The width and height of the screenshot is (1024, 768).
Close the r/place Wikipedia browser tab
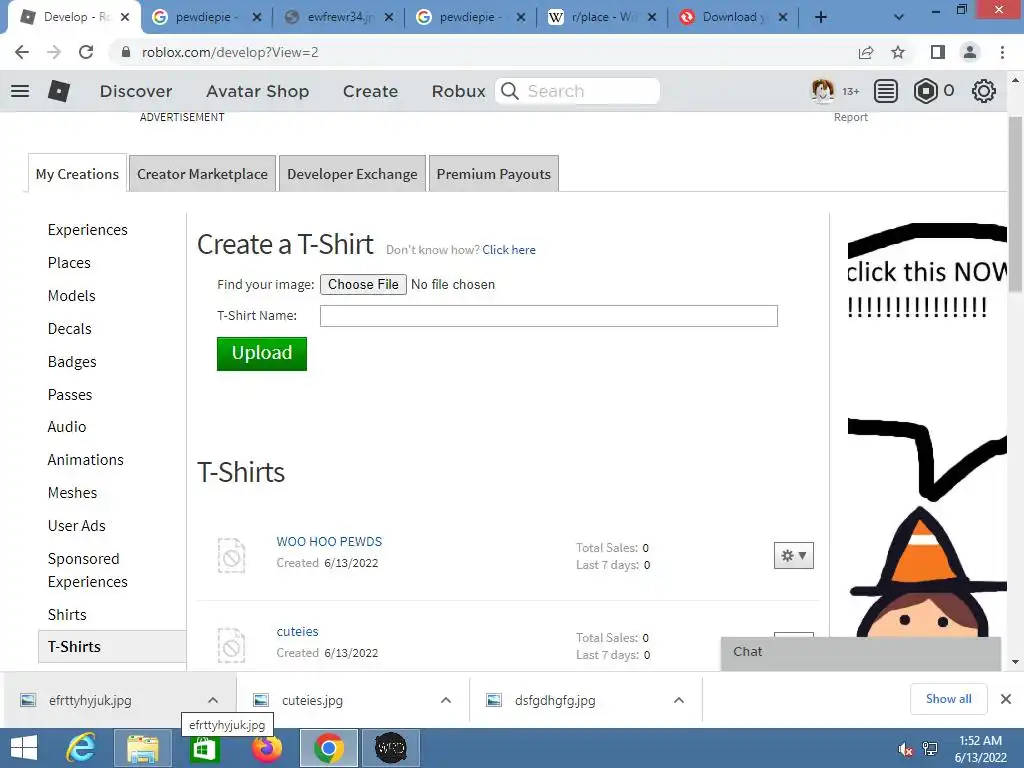651,18
